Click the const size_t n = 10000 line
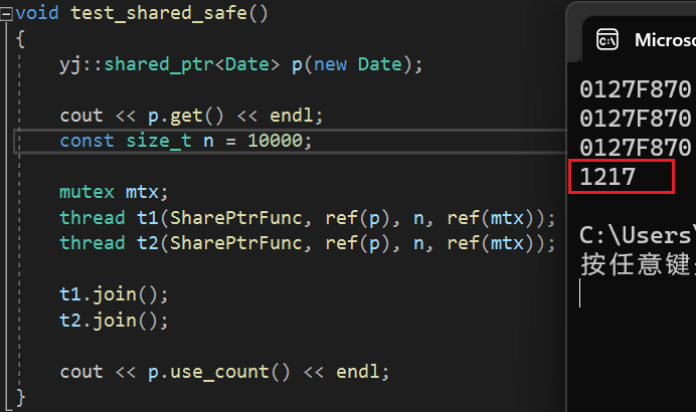 pos(186,141)
